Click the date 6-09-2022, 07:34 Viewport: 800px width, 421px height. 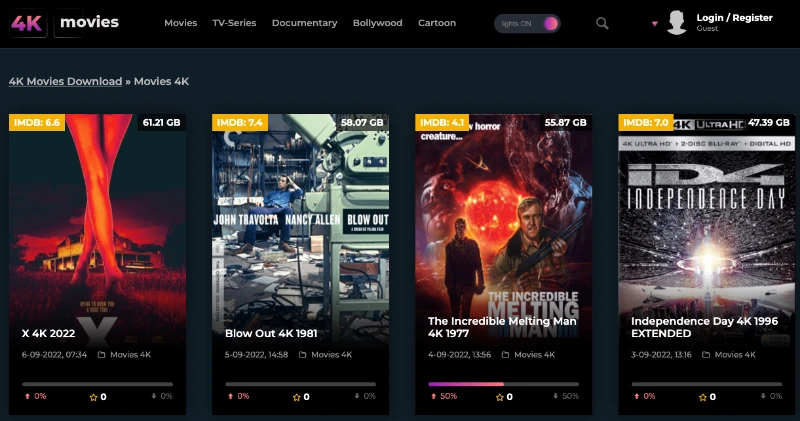54,355
